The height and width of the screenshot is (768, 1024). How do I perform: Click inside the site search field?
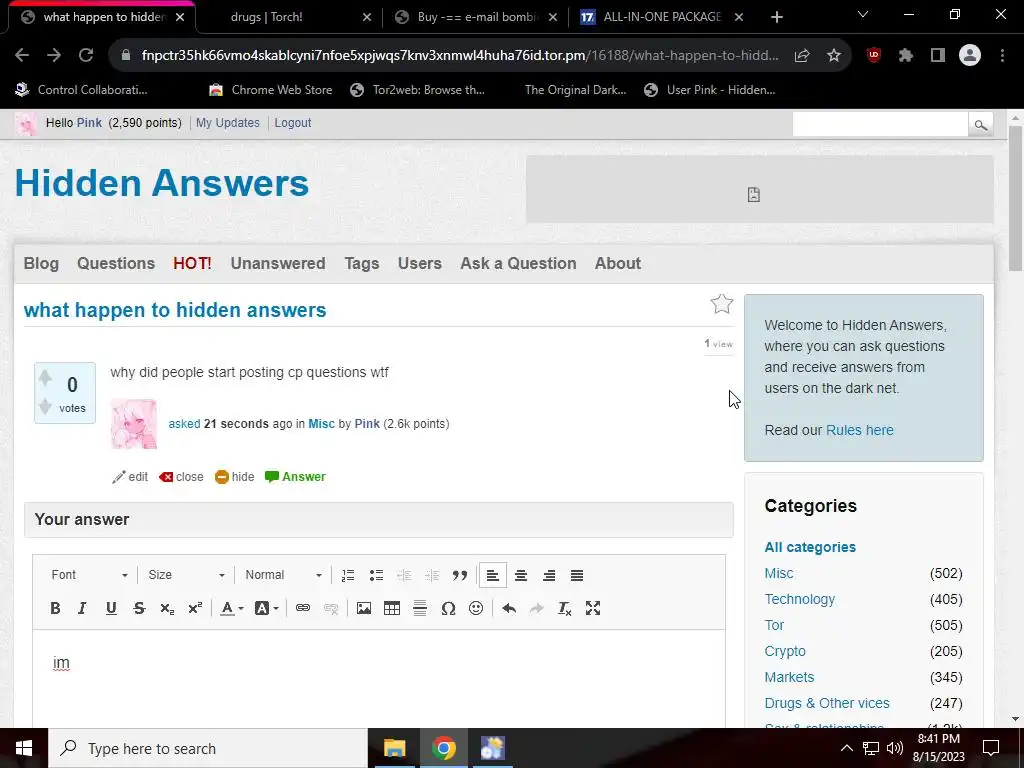point(880,124)
